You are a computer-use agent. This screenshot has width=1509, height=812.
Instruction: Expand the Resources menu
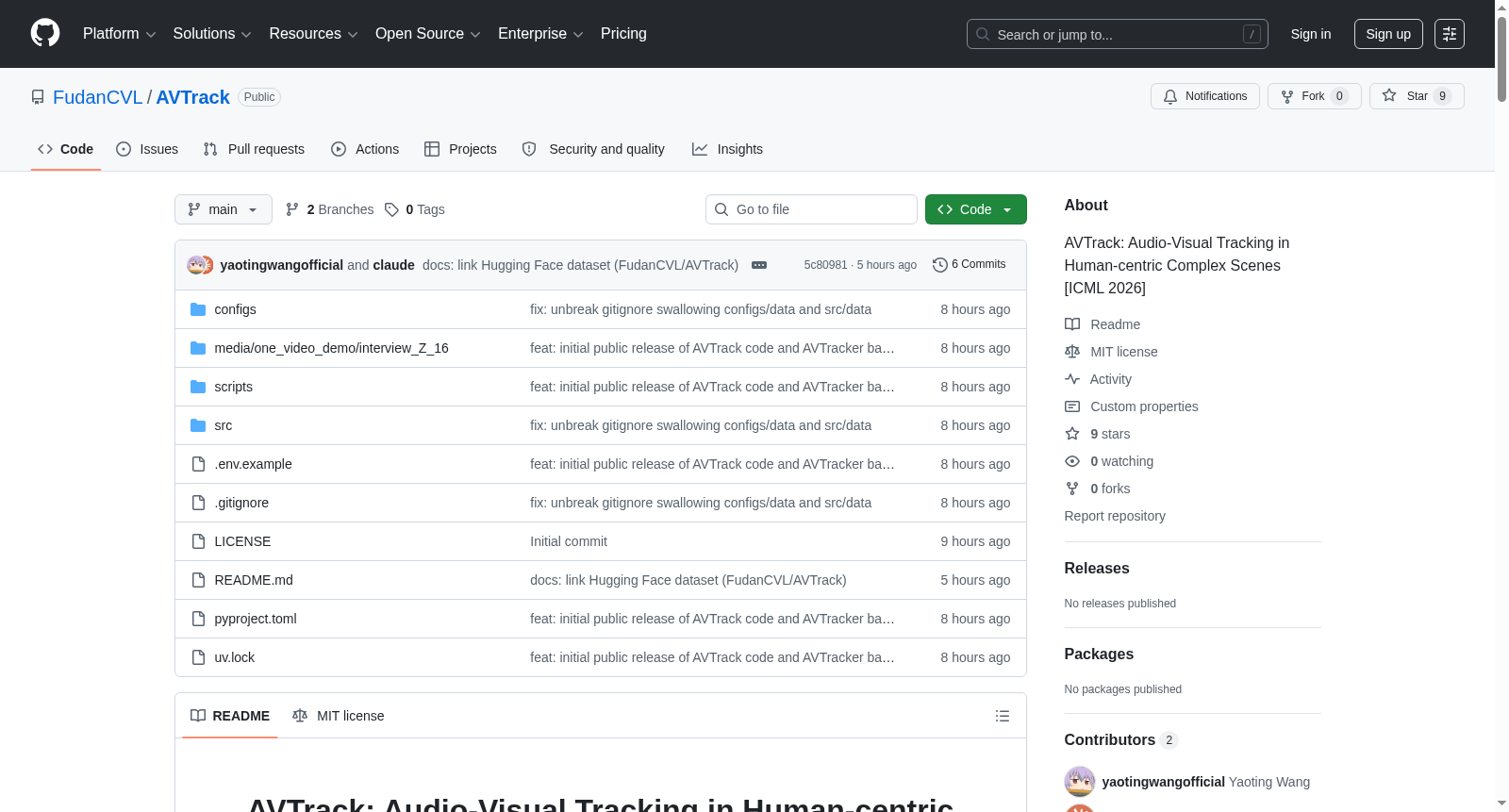pyautogui.click(x=313, y=34)
